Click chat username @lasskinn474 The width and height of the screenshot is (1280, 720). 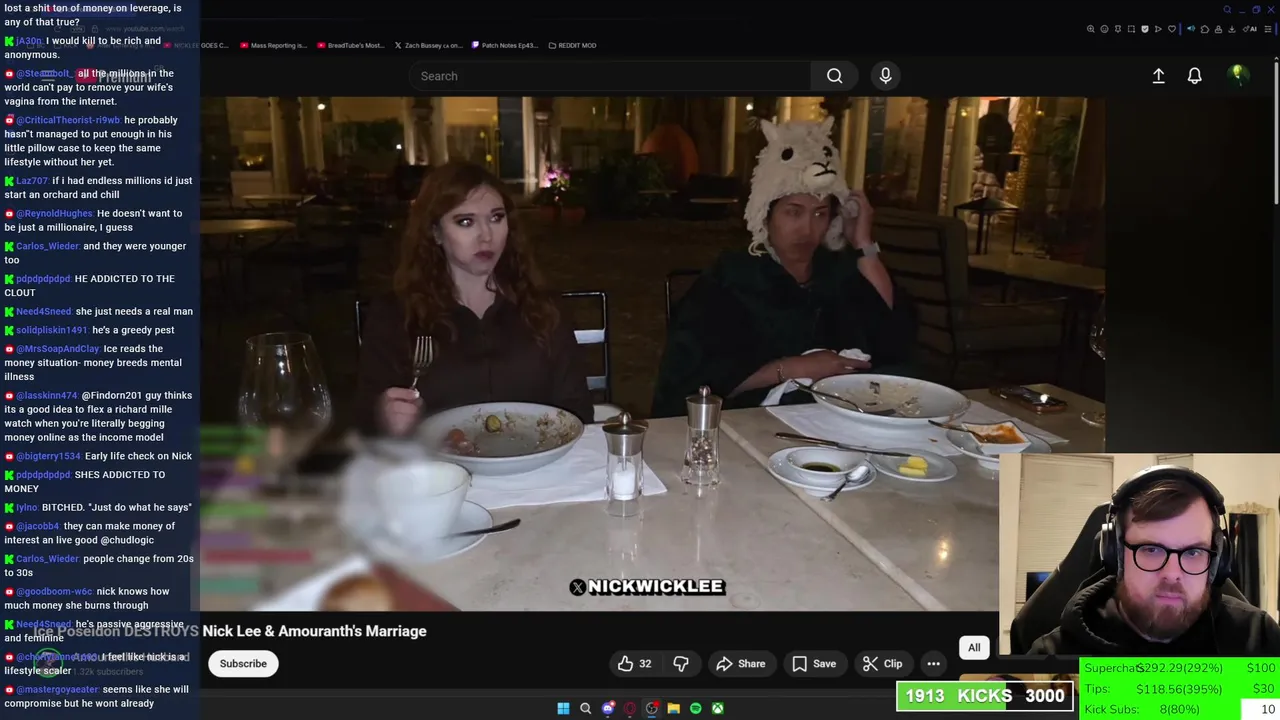tap(46, 395)
